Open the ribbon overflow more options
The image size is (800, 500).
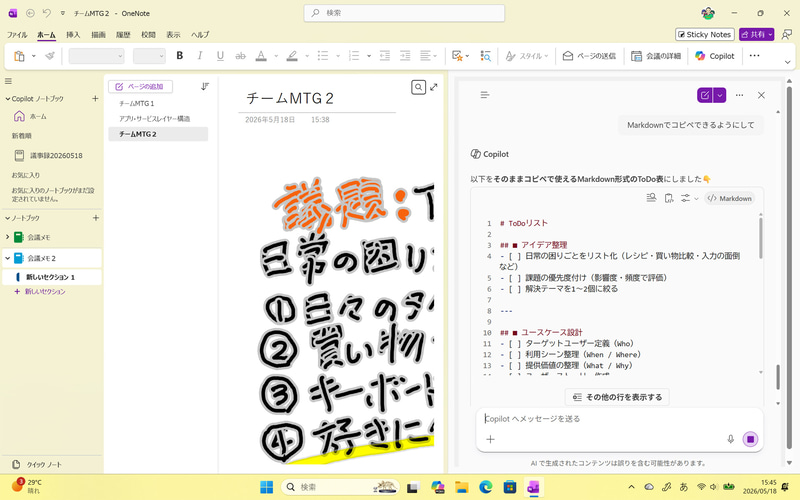755,56
